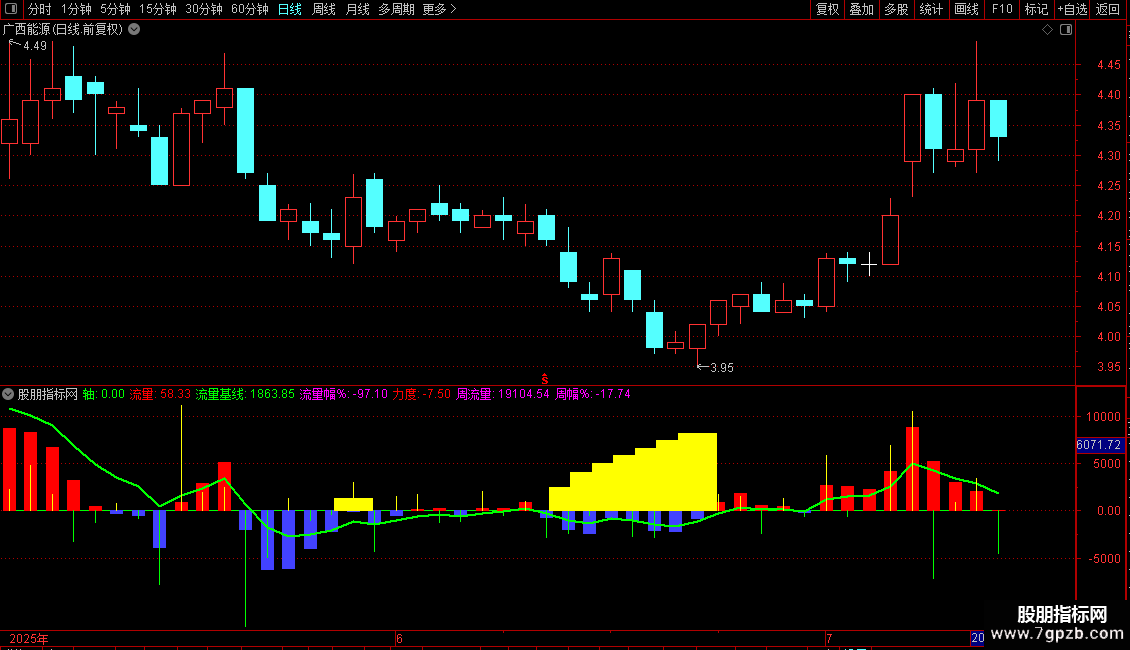Click the panel layout icon at top-left
Image resolution: width=1130 pixels, height=650 pixels.
11,9
